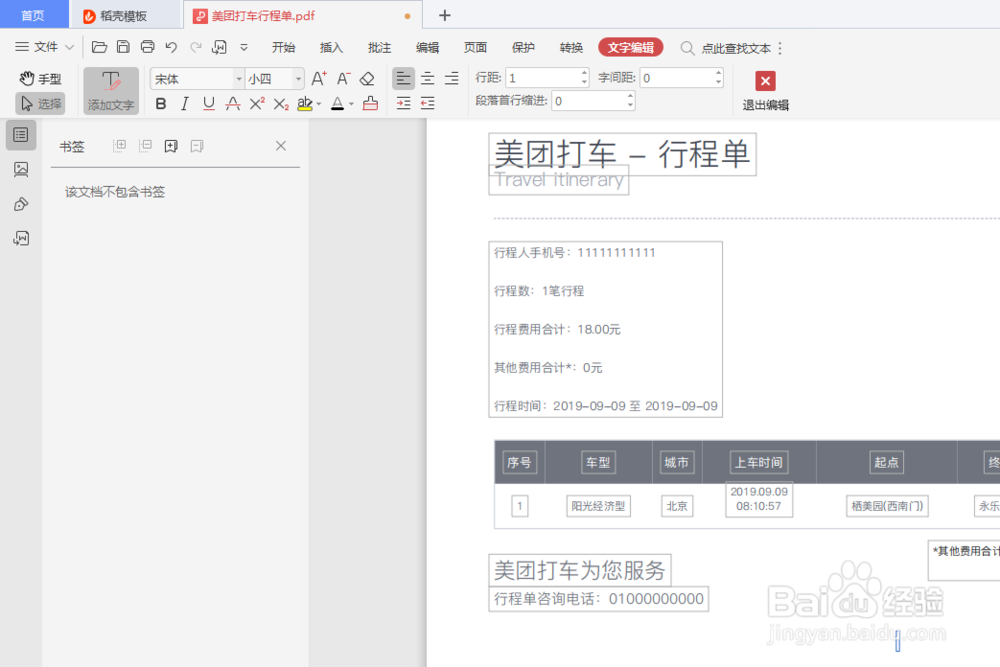
Task: Save the document with the save icon
Action: point(123,47)
